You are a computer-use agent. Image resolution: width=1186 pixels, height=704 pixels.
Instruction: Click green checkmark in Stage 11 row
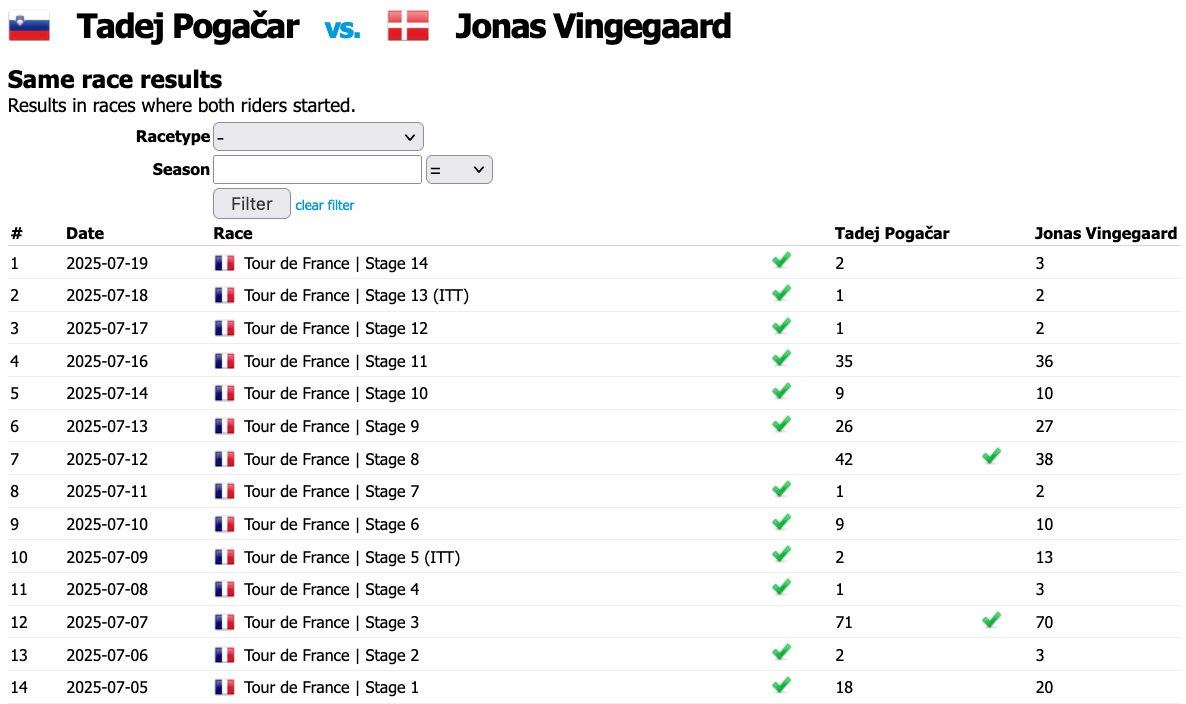(781, 358)
